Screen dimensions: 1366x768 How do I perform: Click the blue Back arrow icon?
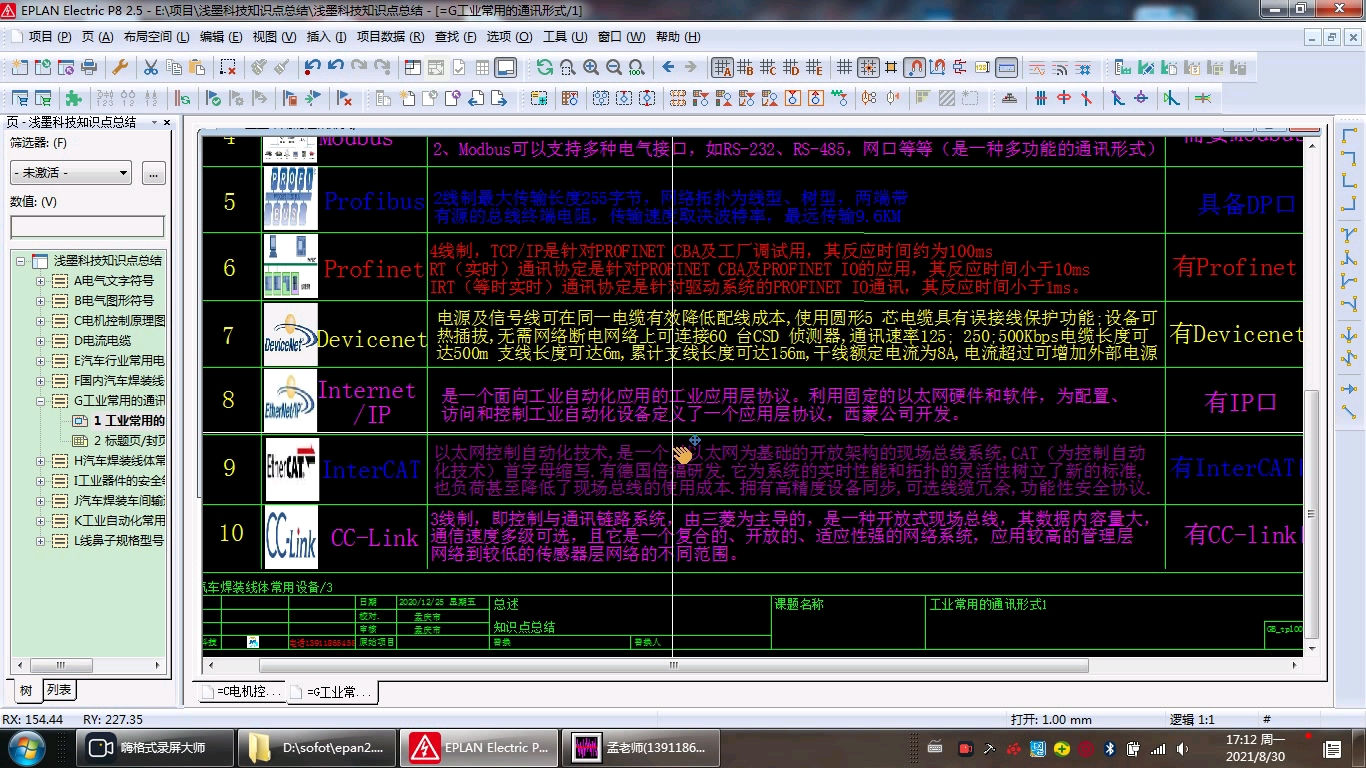tap(668, 68)
